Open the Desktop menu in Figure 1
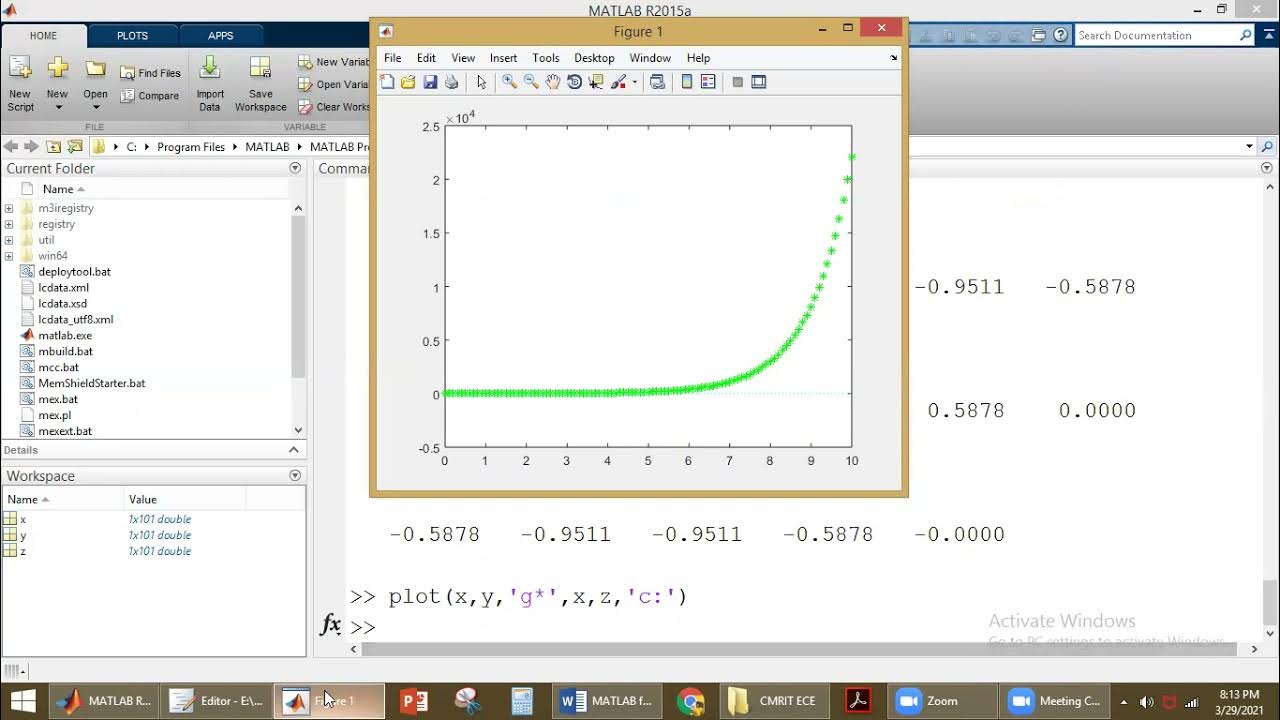 pos(594,58)
